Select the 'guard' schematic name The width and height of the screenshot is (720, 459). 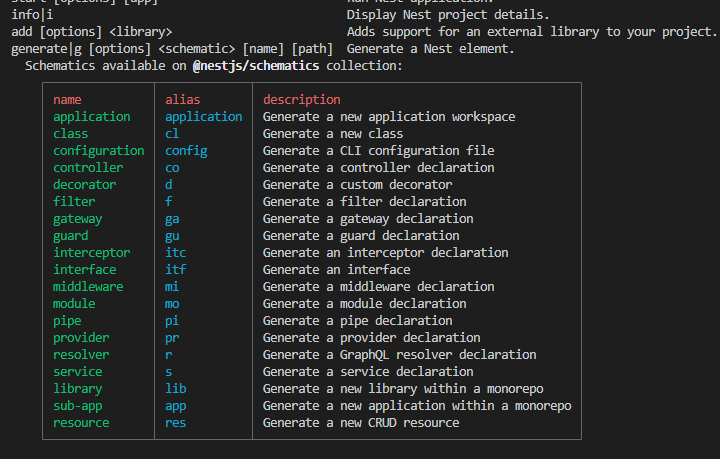tap(70, 236)
